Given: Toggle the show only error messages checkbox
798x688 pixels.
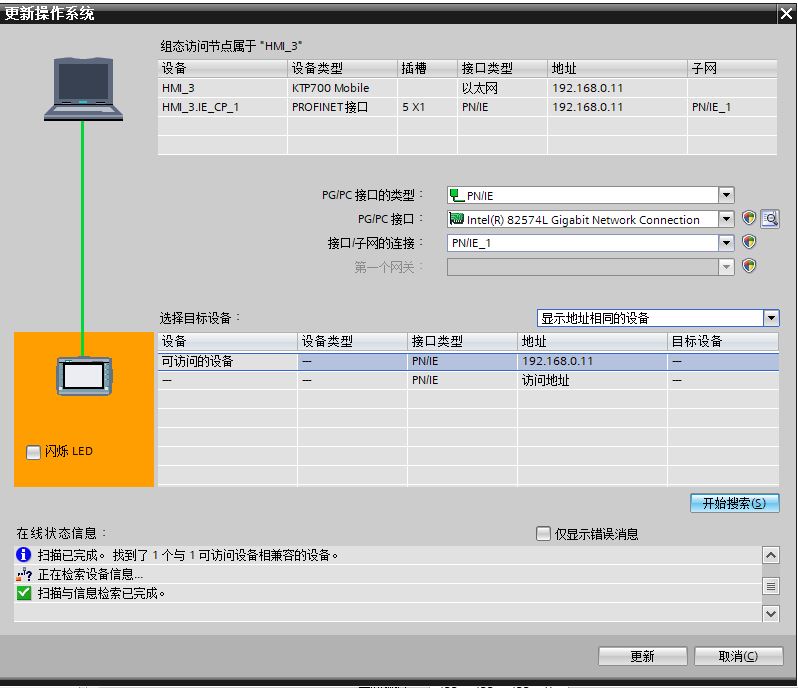Looking at the screenshot, I should tap(543, 533).
